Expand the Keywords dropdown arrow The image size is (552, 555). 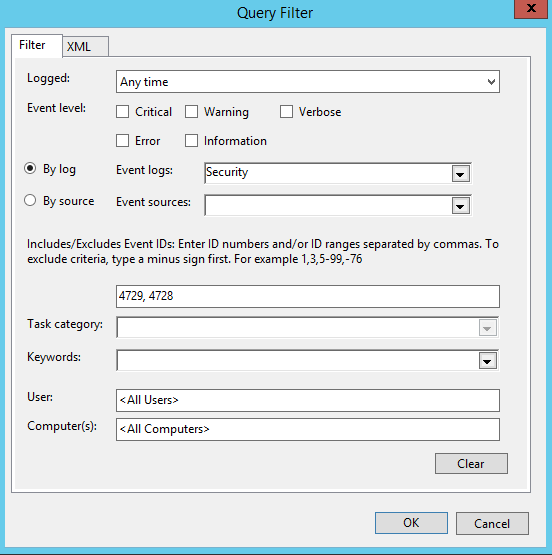point(488,361)
